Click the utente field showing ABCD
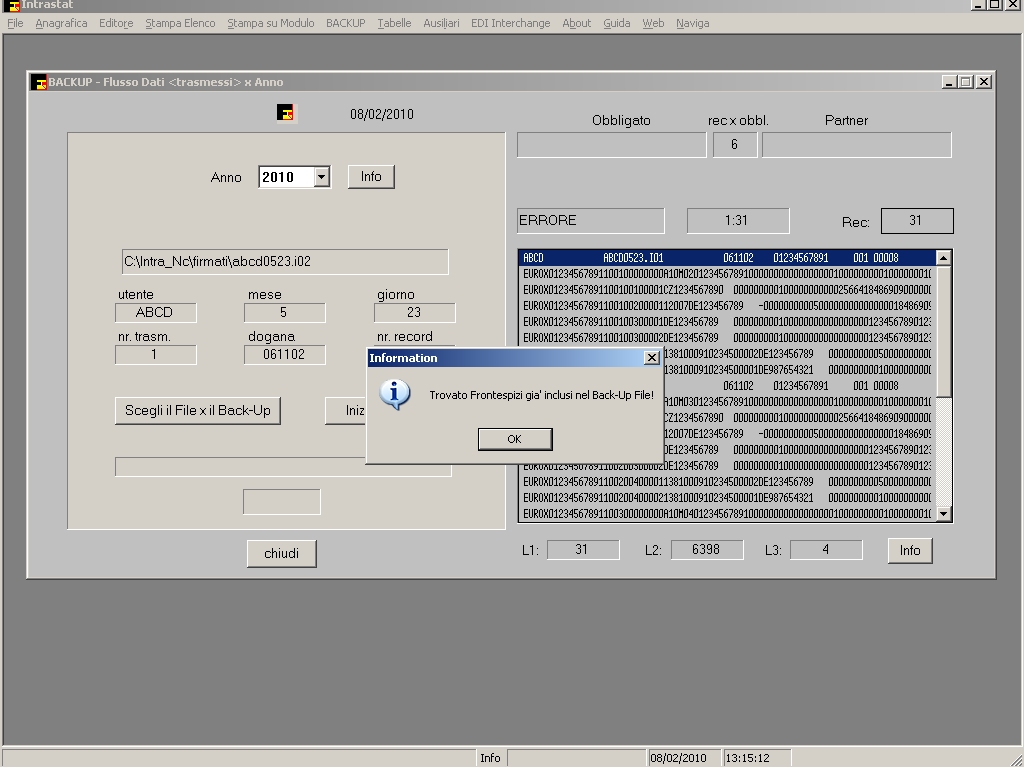 (155, 313)
